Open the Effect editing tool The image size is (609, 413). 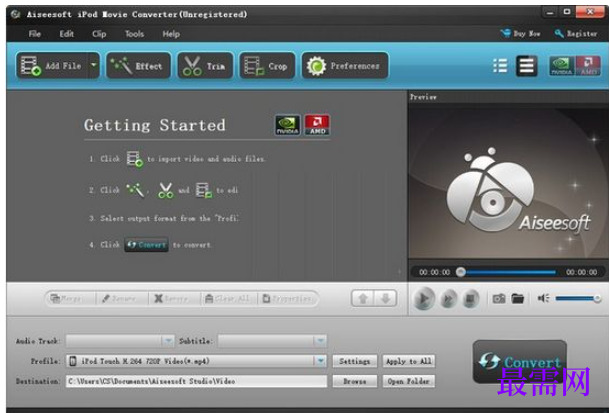pyautogui.click(x=138, y=66)
